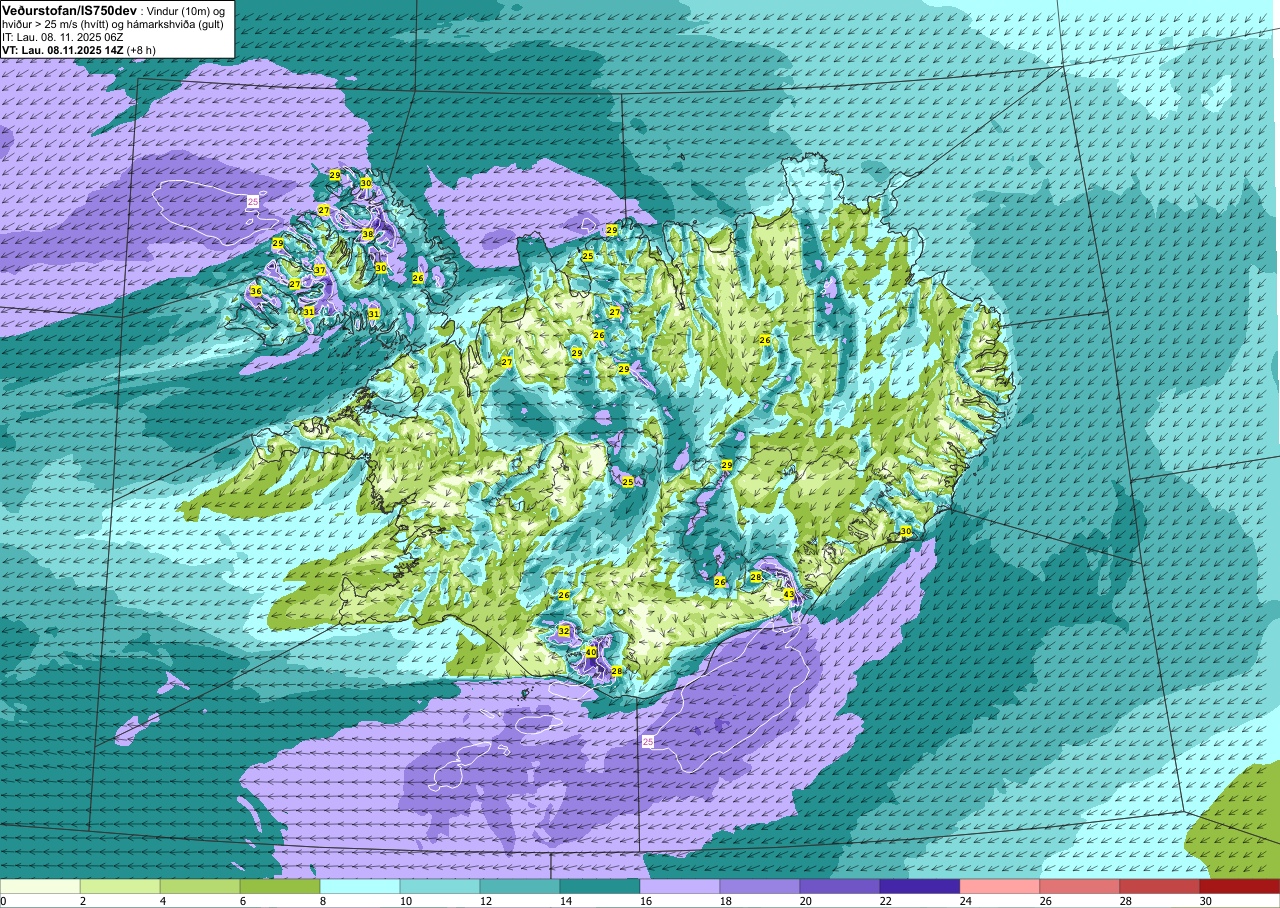The height and width of the screenshot is (908, 1280).
Task: Click the white 25 contour label west of Westfjords
Action: pyautogui.click(x=253, y=202)
